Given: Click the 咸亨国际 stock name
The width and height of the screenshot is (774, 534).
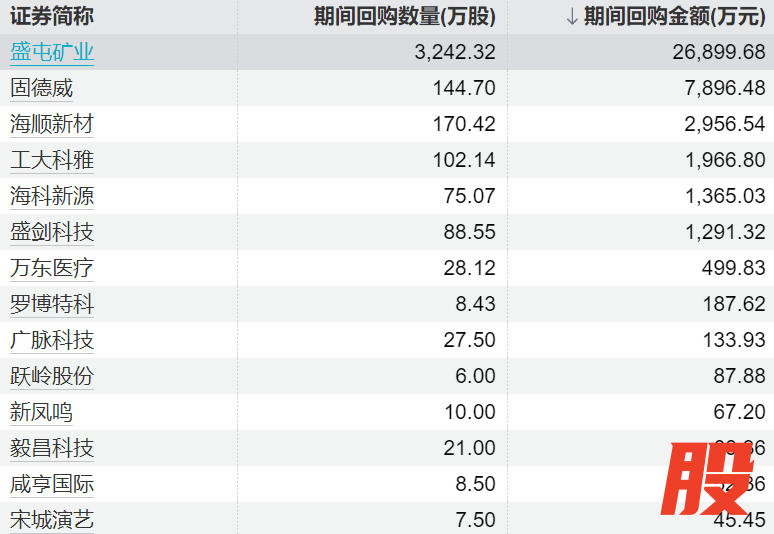Looking at the screenshot, I should (52, 484).
